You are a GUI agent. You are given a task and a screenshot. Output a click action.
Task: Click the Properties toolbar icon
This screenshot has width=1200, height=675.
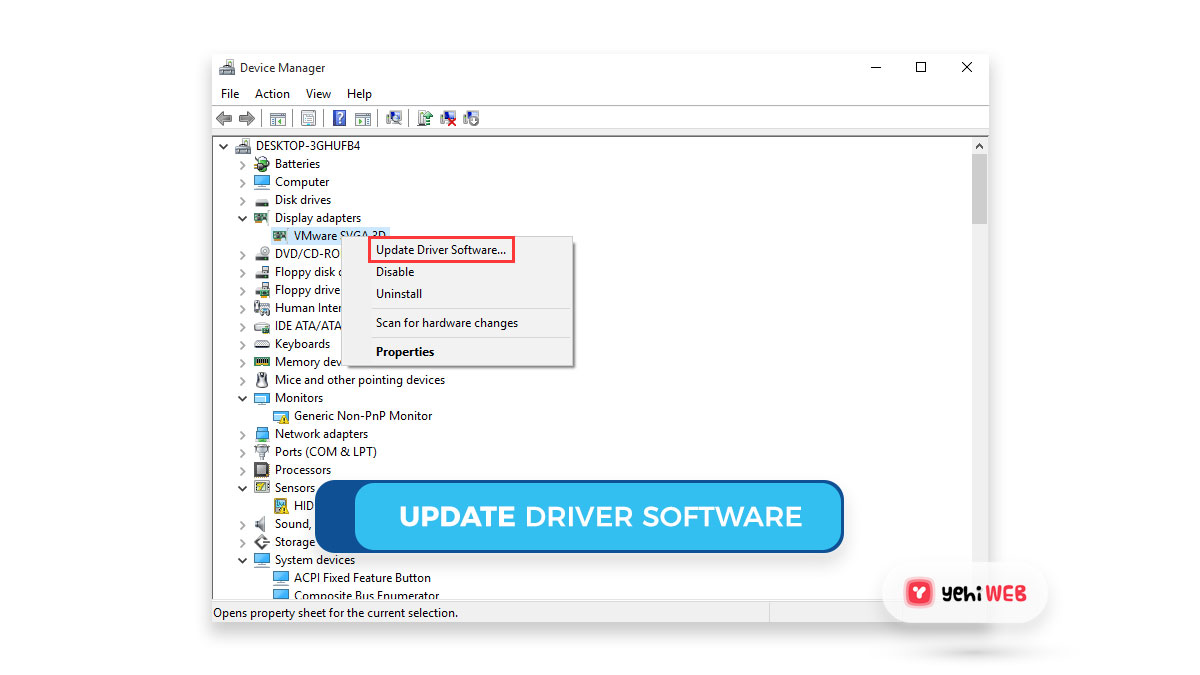pyautogui.click(x=309, y=118)
